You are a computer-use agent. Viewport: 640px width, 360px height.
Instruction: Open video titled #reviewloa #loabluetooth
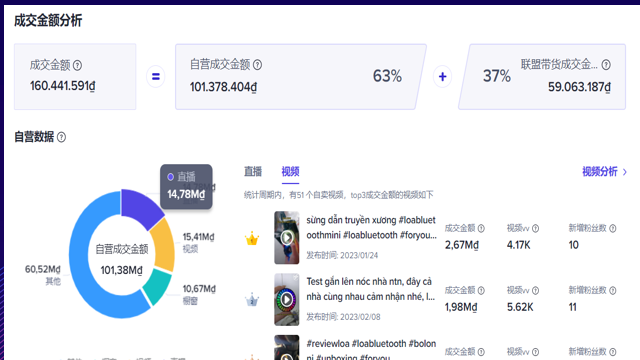click(371, 349)
